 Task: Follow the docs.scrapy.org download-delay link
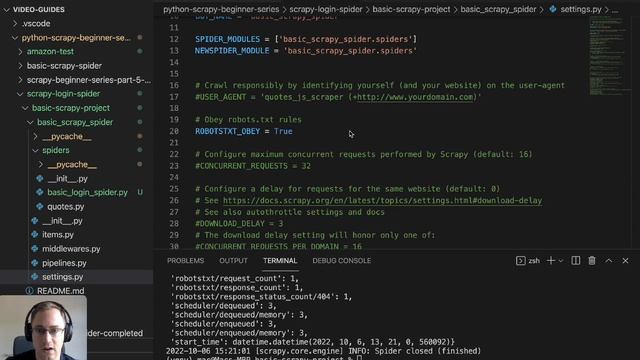click(382, 200)
